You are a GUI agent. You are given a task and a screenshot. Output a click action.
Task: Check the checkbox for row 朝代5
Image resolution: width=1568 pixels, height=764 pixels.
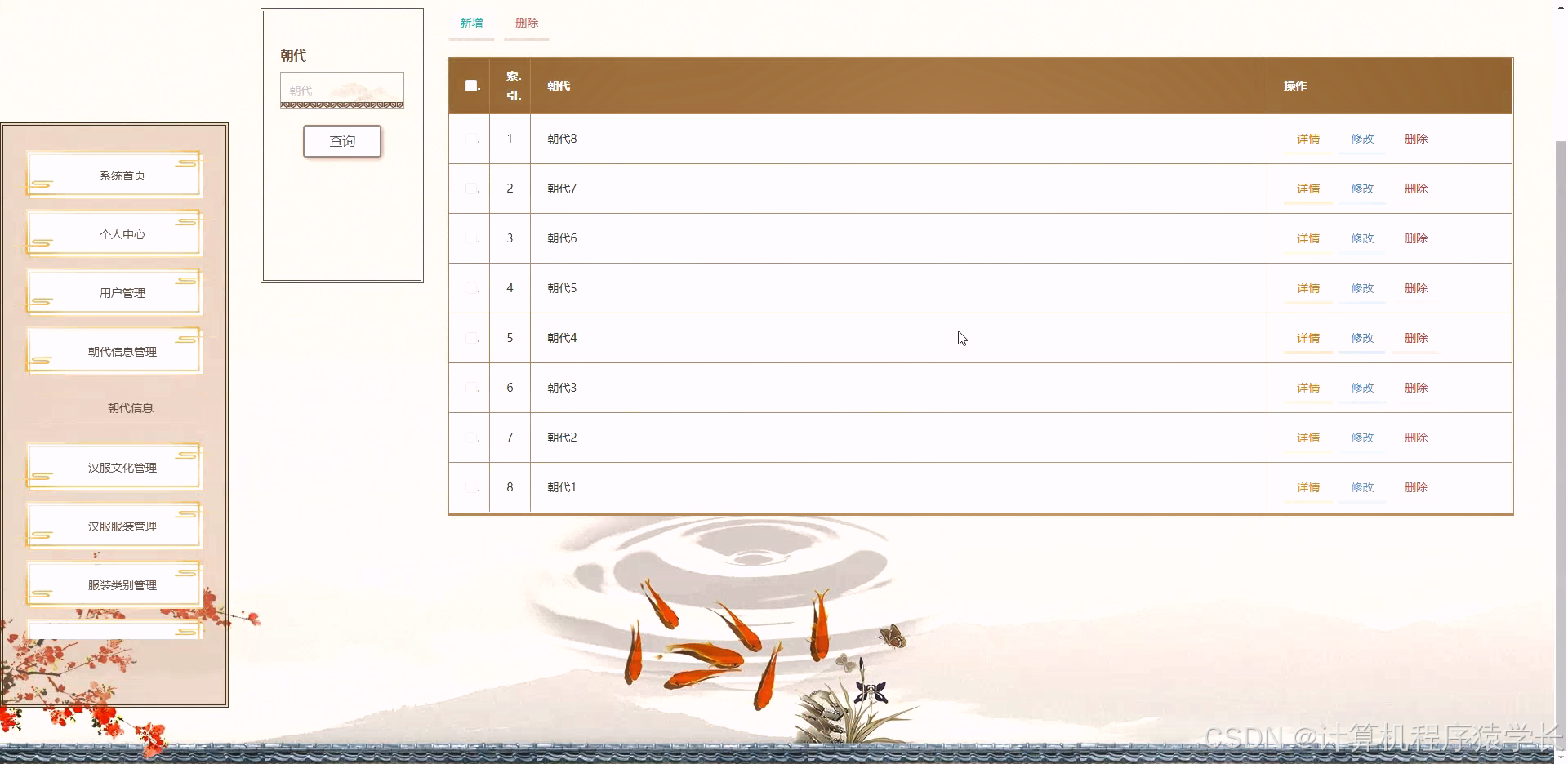471,289
